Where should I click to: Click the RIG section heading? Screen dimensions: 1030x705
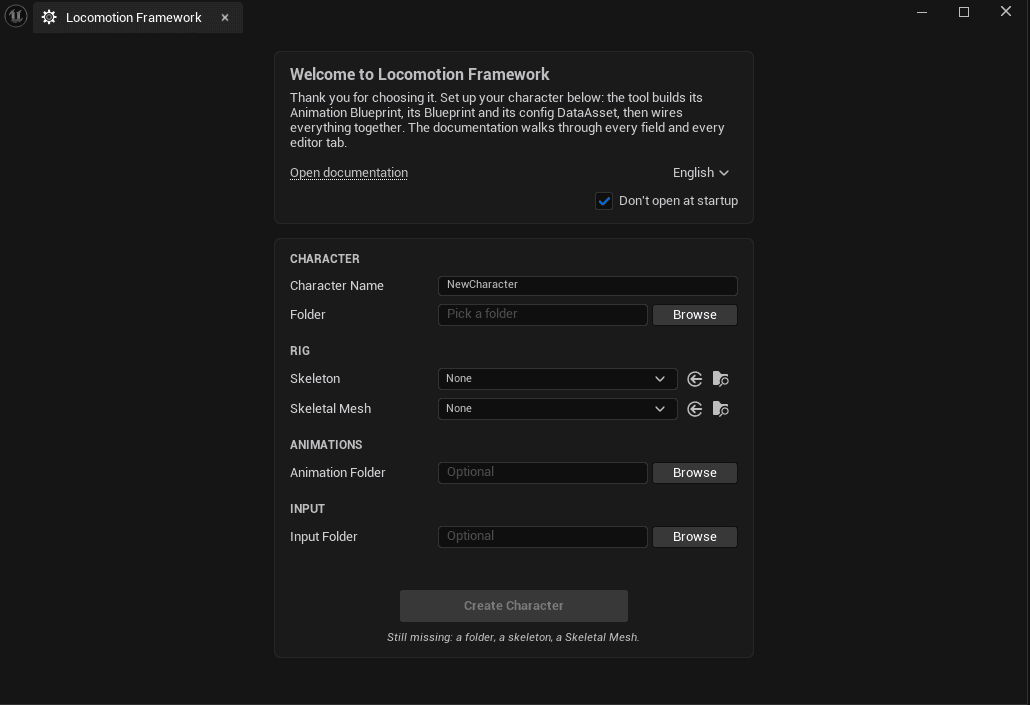click(300, 351)
